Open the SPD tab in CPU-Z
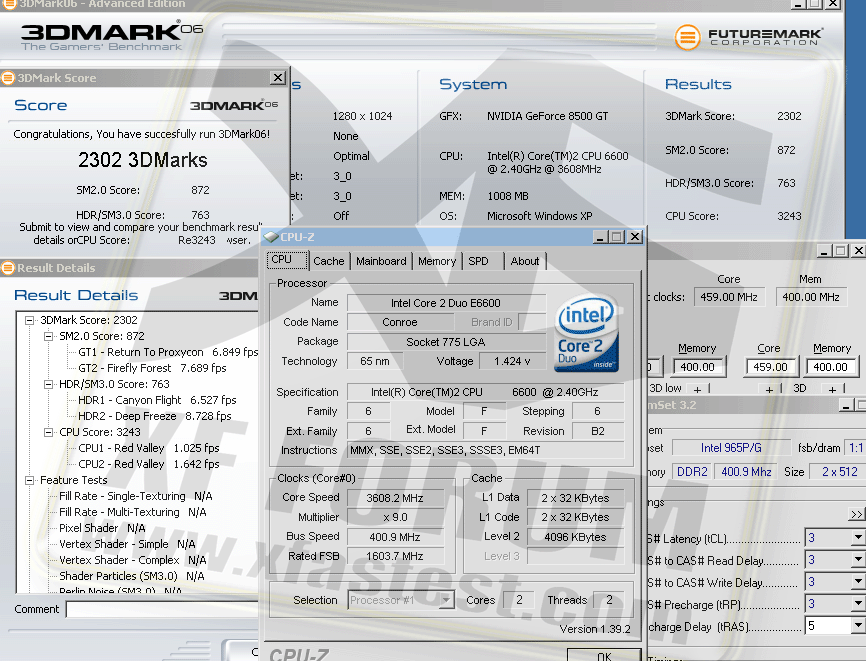This screenshot has height=661, width=866. [x=479, y=261]
